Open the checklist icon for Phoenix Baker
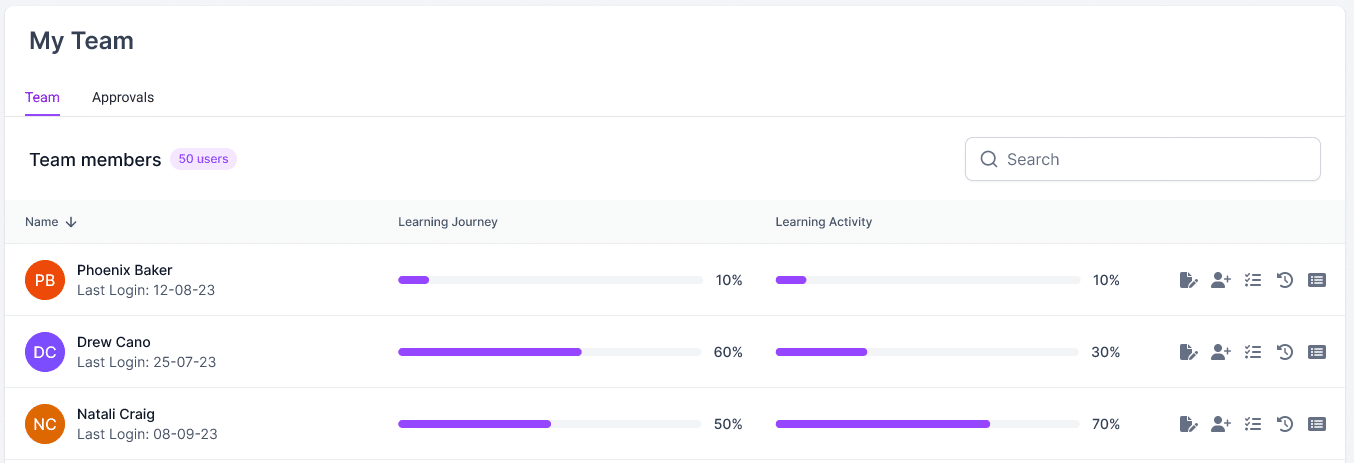Image resolution: width=1354 pixels, height=463 pixels. tap(1252, 280)
